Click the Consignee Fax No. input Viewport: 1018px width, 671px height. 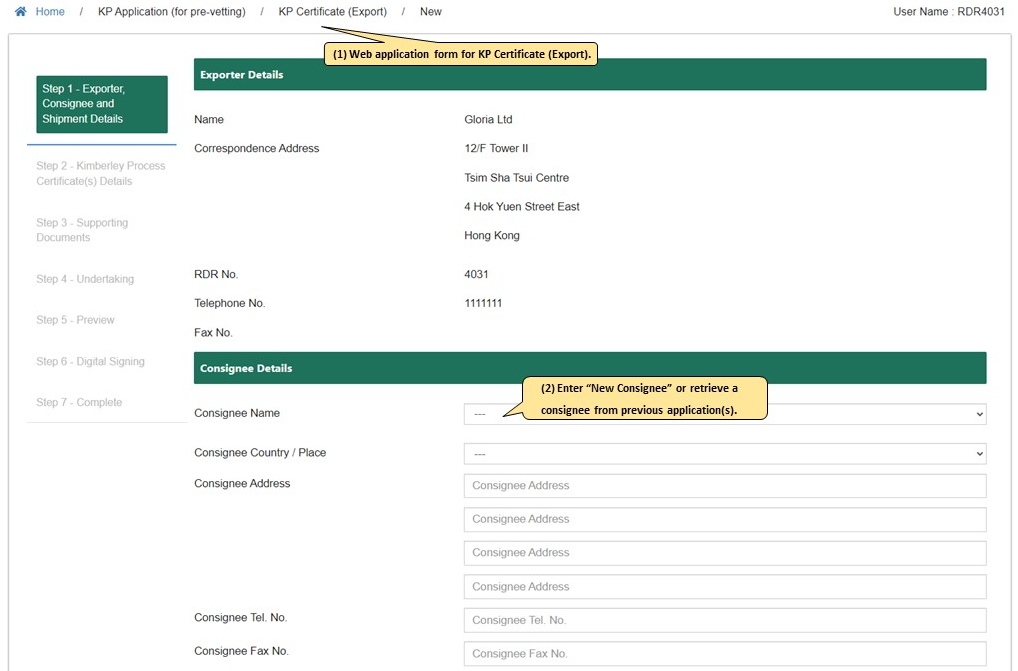725,653
